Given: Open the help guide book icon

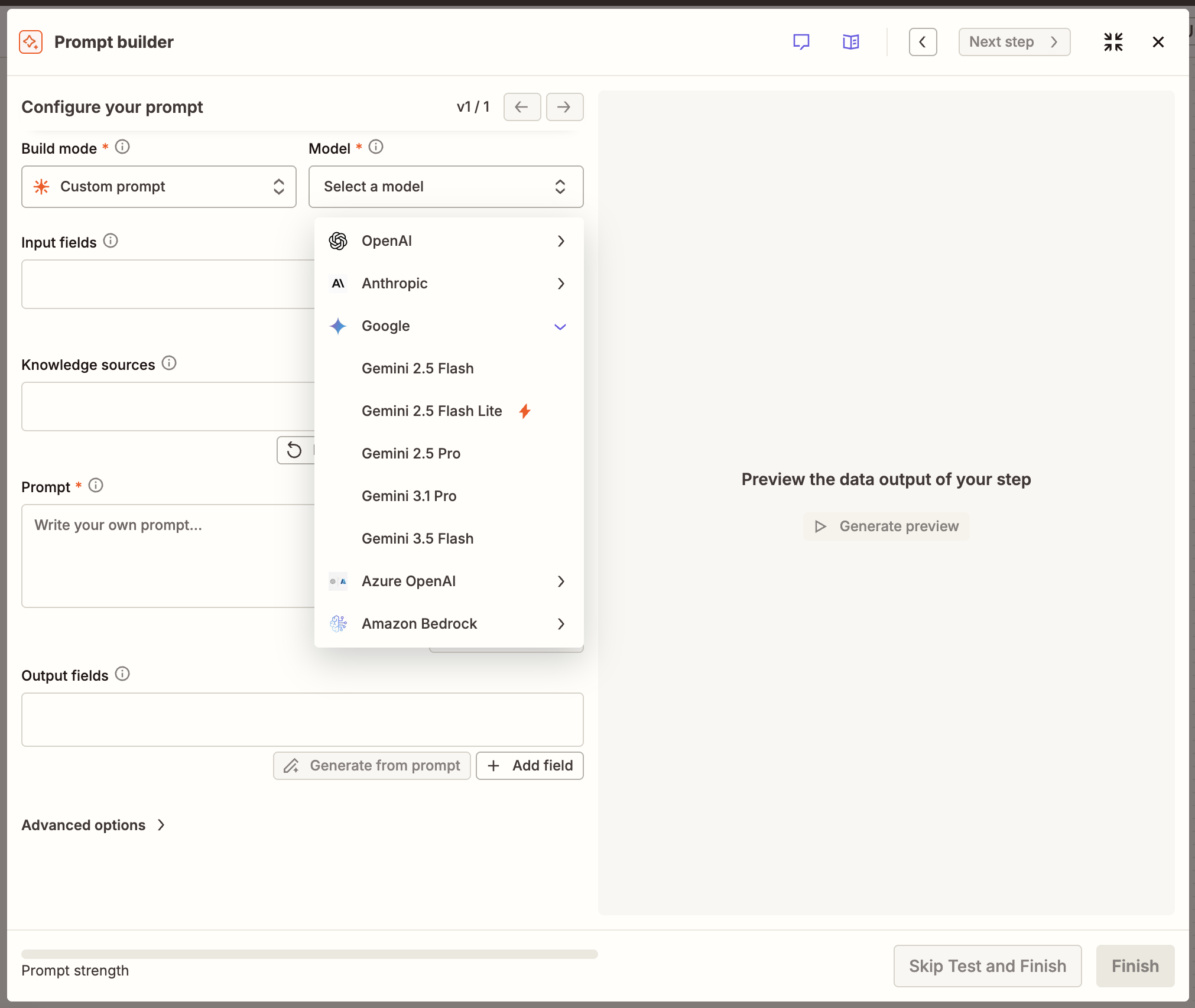Looking at the screenshot, I should click(850, 42).
